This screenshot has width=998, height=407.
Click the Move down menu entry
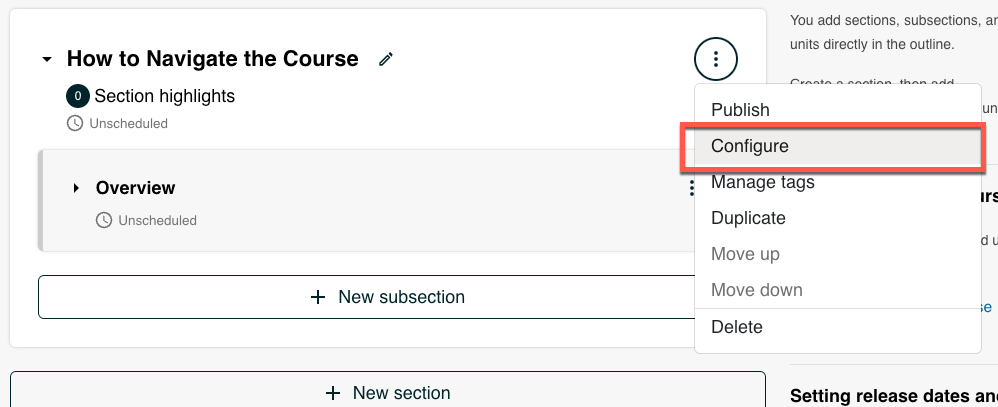(x=756, y=290)
